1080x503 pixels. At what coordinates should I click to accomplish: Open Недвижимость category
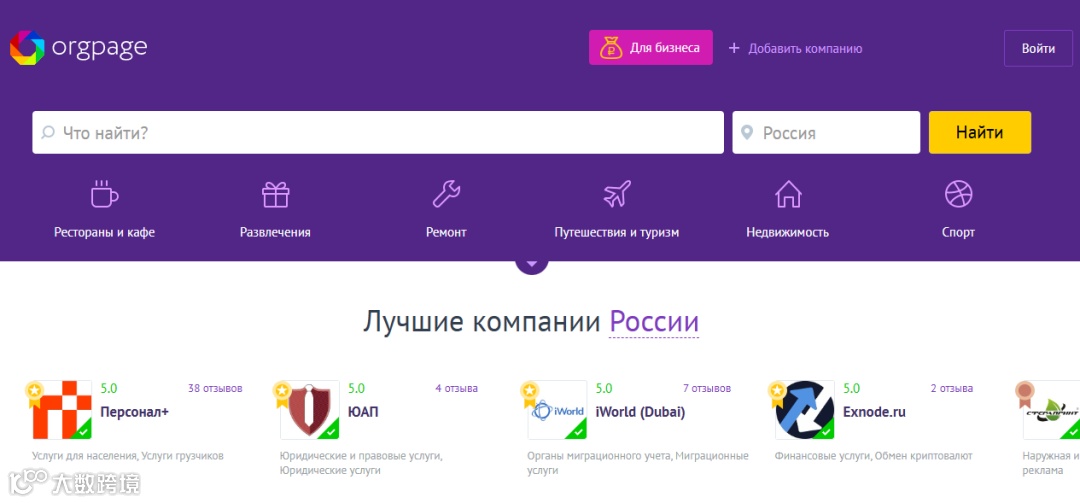(x=787, y=232)
